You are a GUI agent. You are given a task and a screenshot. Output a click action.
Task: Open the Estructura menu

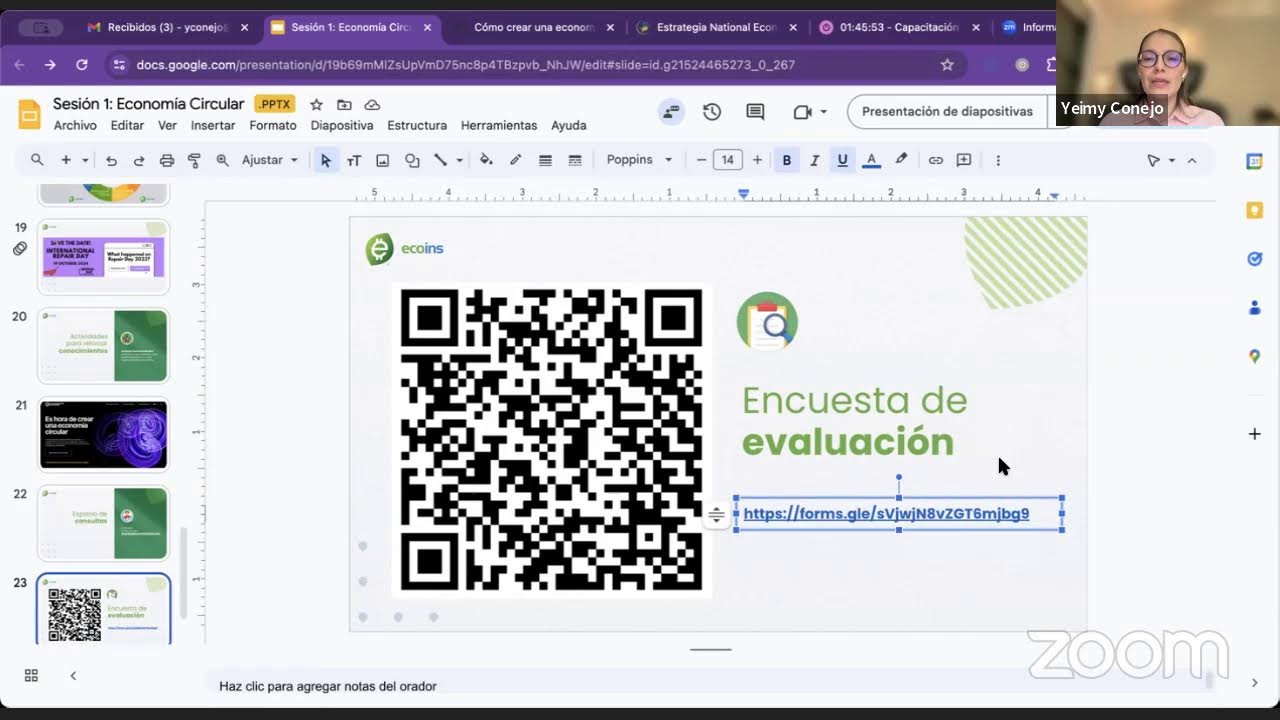417,125
